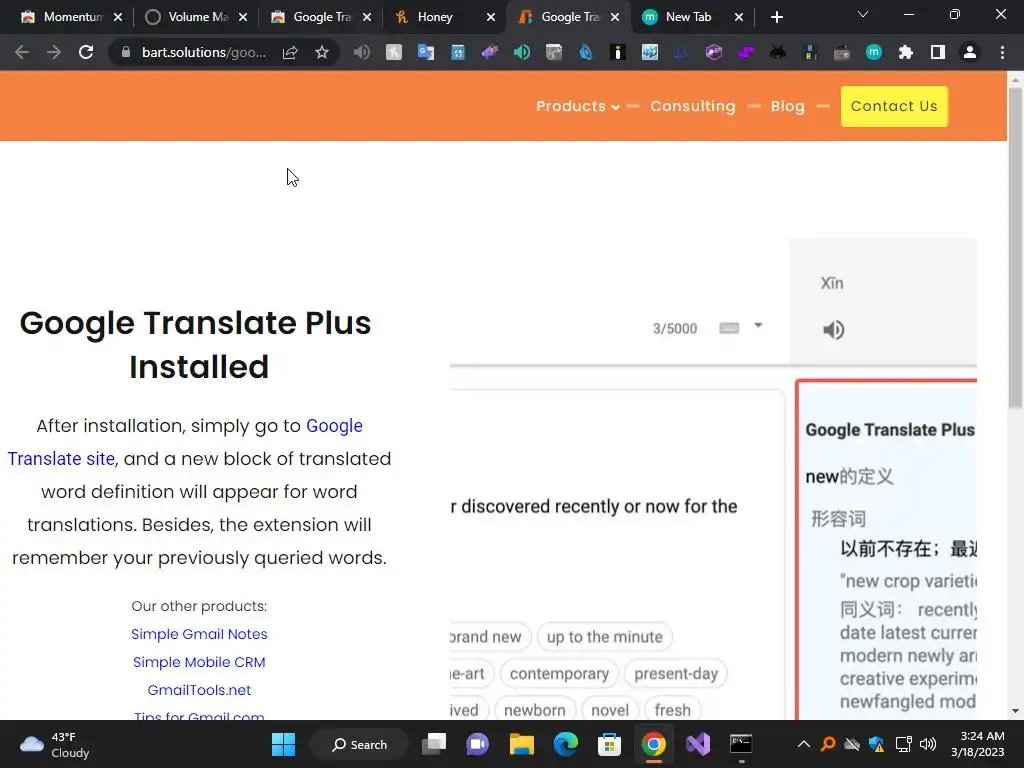
Task: Open the Consulting menu item
Action: pyautogui.click(x=692, y=106)
